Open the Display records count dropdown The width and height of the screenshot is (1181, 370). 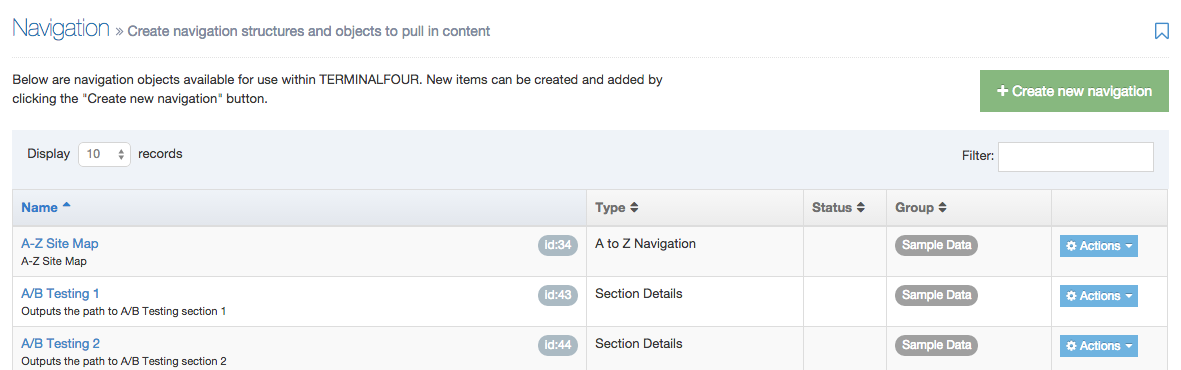point(105,154)
